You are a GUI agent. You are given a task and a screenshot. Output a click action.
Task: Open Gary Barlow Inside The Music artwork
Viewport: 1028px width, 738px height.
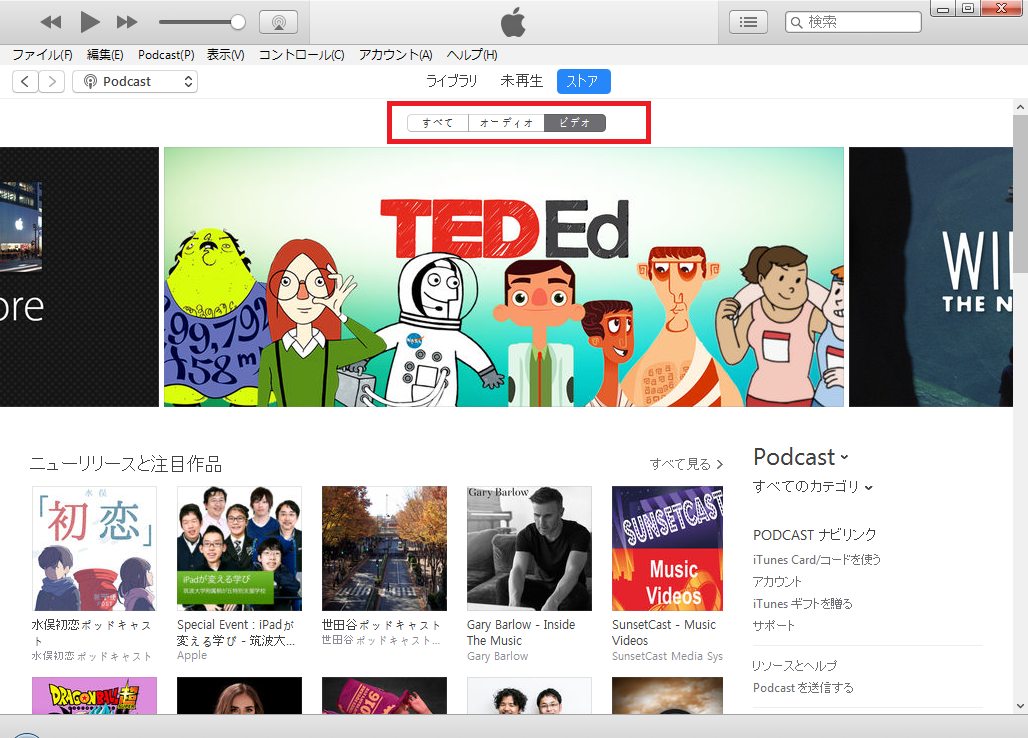(x=529, y=549)
